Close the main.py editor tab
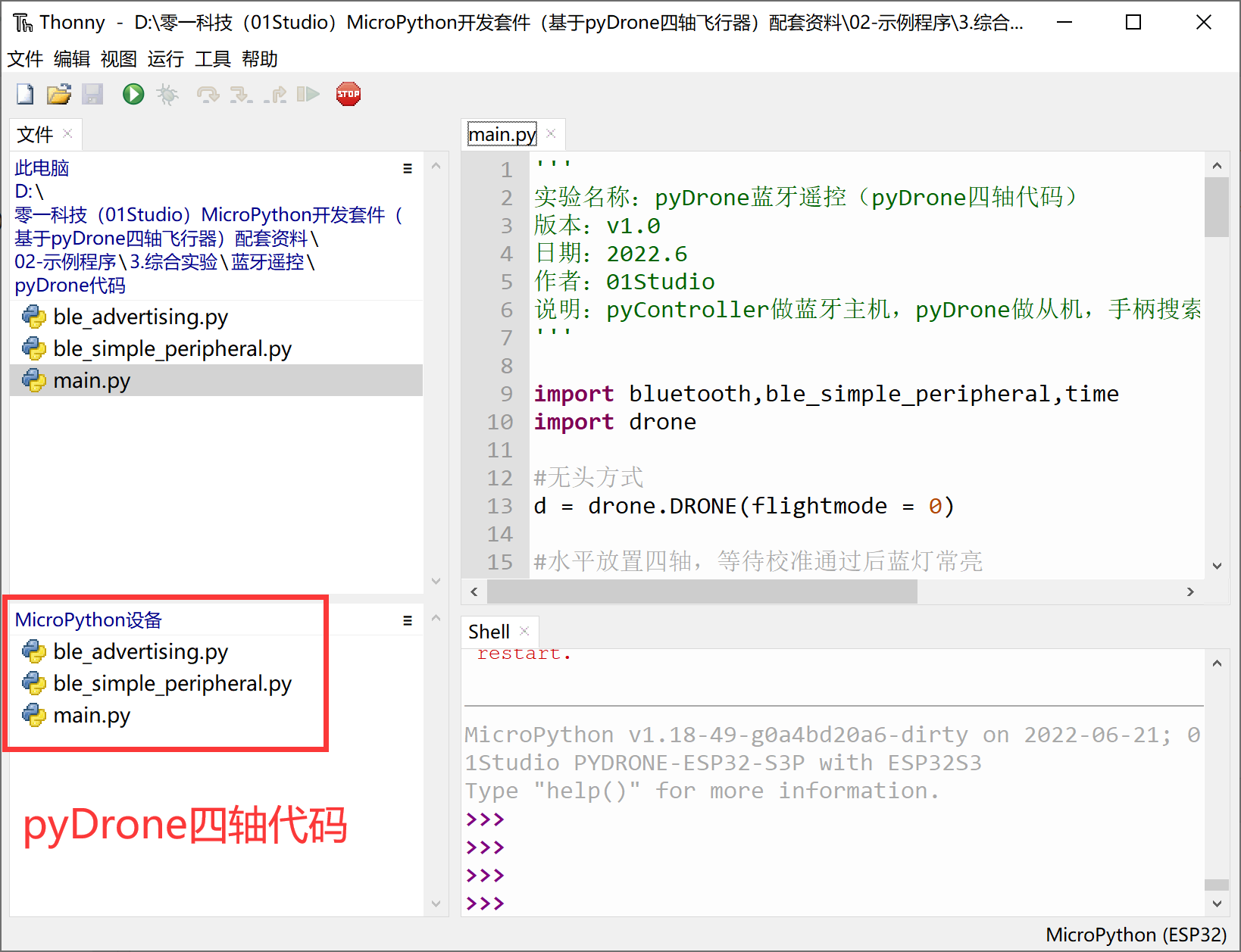This screenshot has width=1241, height=952. pyautogui.click(x=551, y=133)
